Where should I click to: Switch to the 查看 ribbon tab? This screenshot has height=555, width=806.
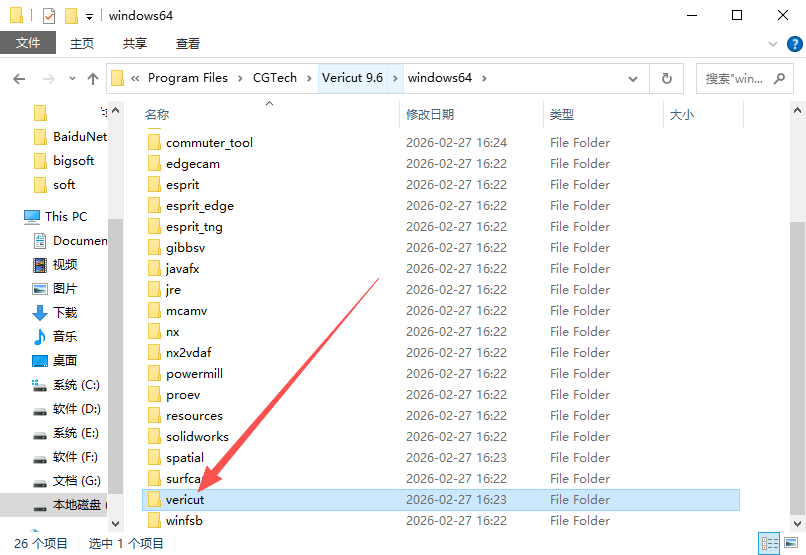click(x=187, y=43)
